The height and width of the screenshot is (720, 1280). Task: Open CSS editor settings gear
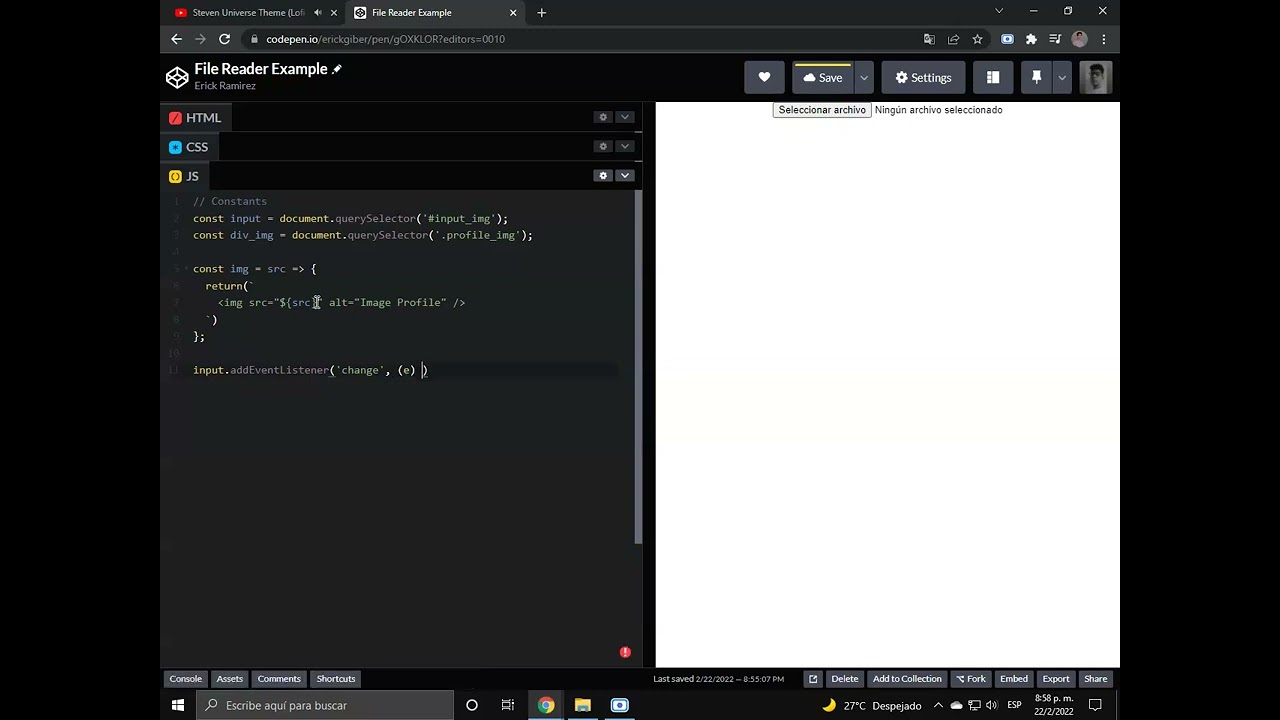(602, 146)
